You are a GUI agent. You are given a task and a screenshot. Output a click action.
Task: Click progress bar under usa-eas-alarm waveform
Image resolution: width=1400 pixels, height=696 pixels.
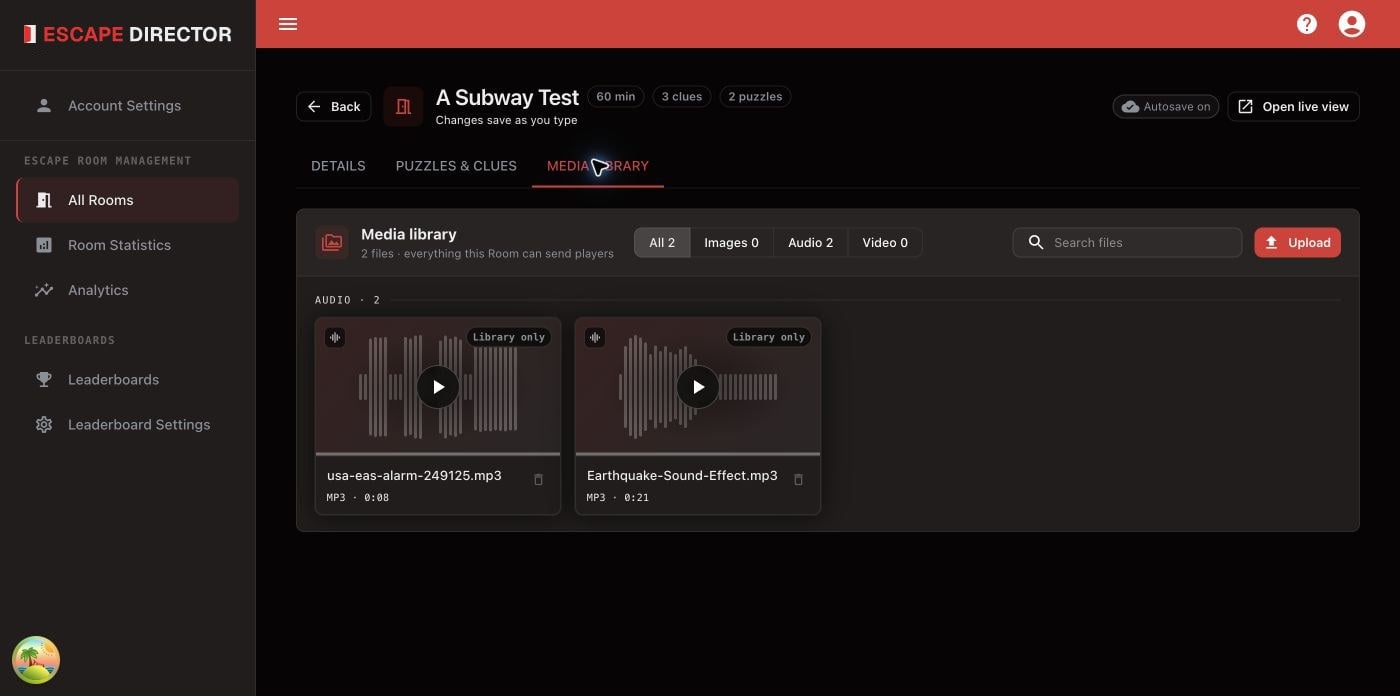point(438,454)
